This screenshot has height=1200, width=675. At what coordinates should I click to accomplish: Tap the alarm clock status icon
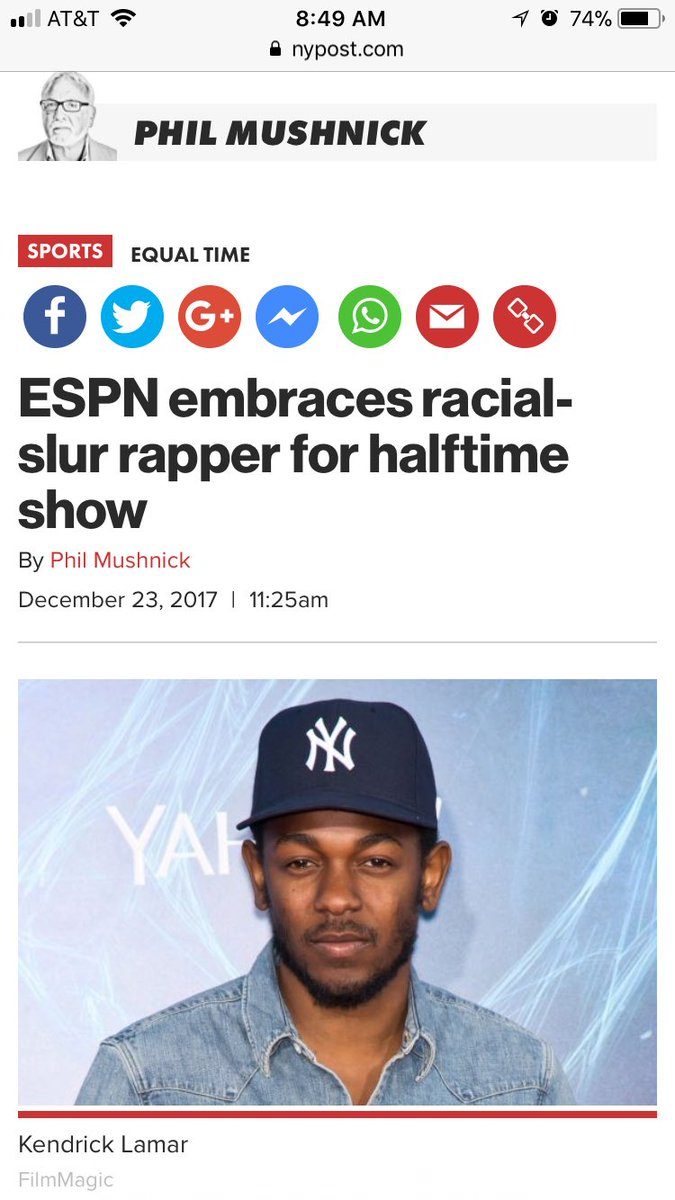pos(549,18)
